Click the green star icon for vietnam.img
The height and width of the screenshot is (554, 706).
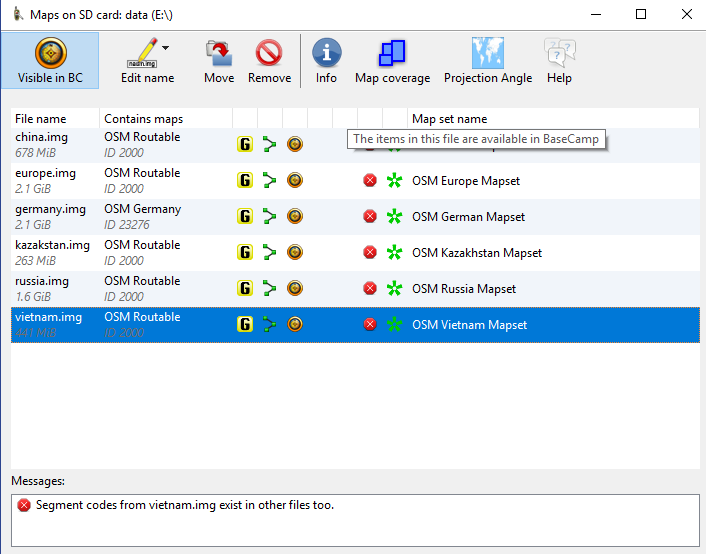coord(394,325)
